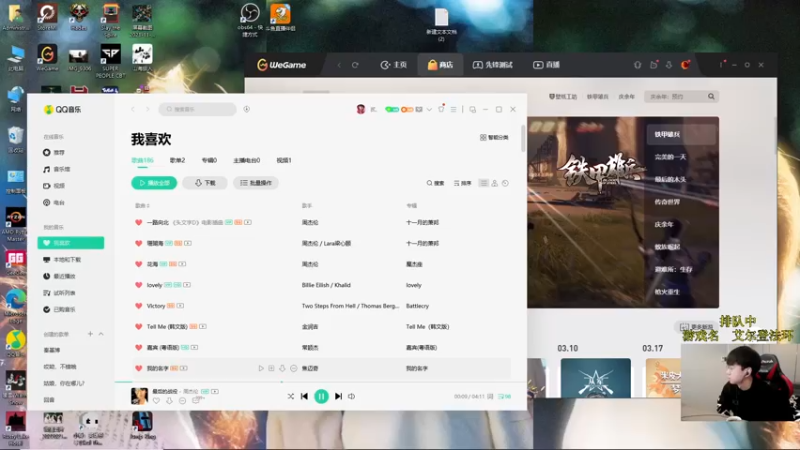This screenshot has height=450, width=800.
Task: Search within the liked songs list
Action: (x=435, y=183)
